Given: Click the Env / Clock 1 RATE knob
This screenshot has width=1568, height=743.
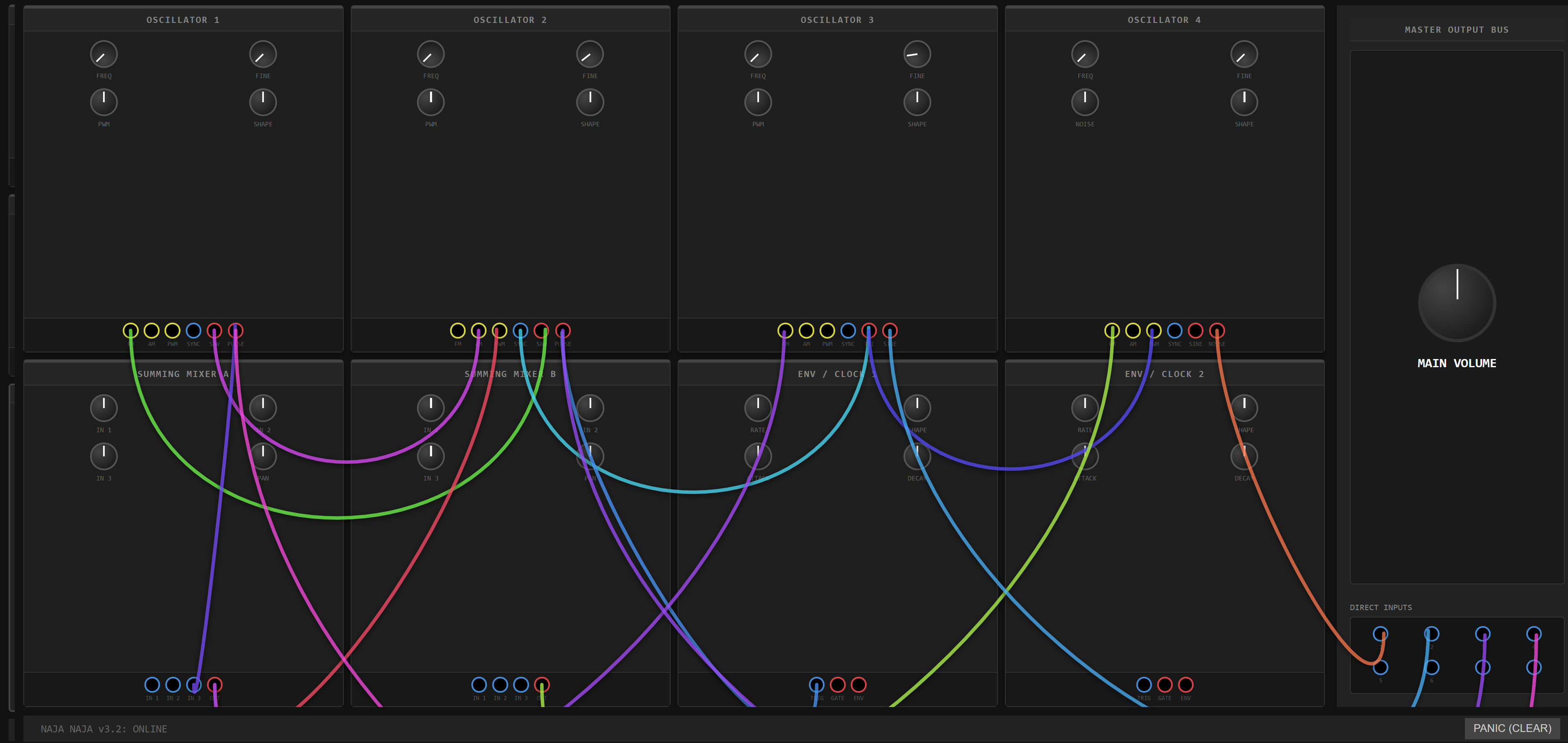Looking at the screenshot, I should [x=758, y=408].
